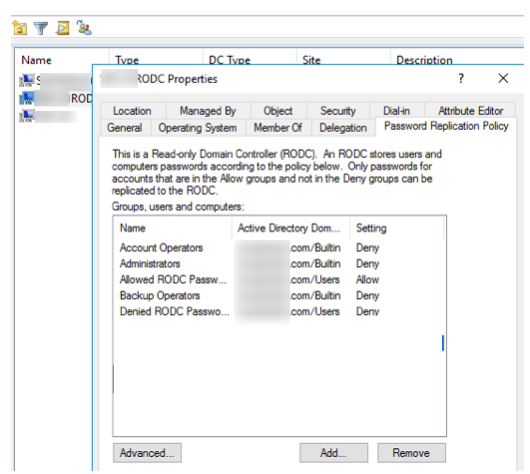
Task: Select the third domain controller icon
Action: (27, 116)
